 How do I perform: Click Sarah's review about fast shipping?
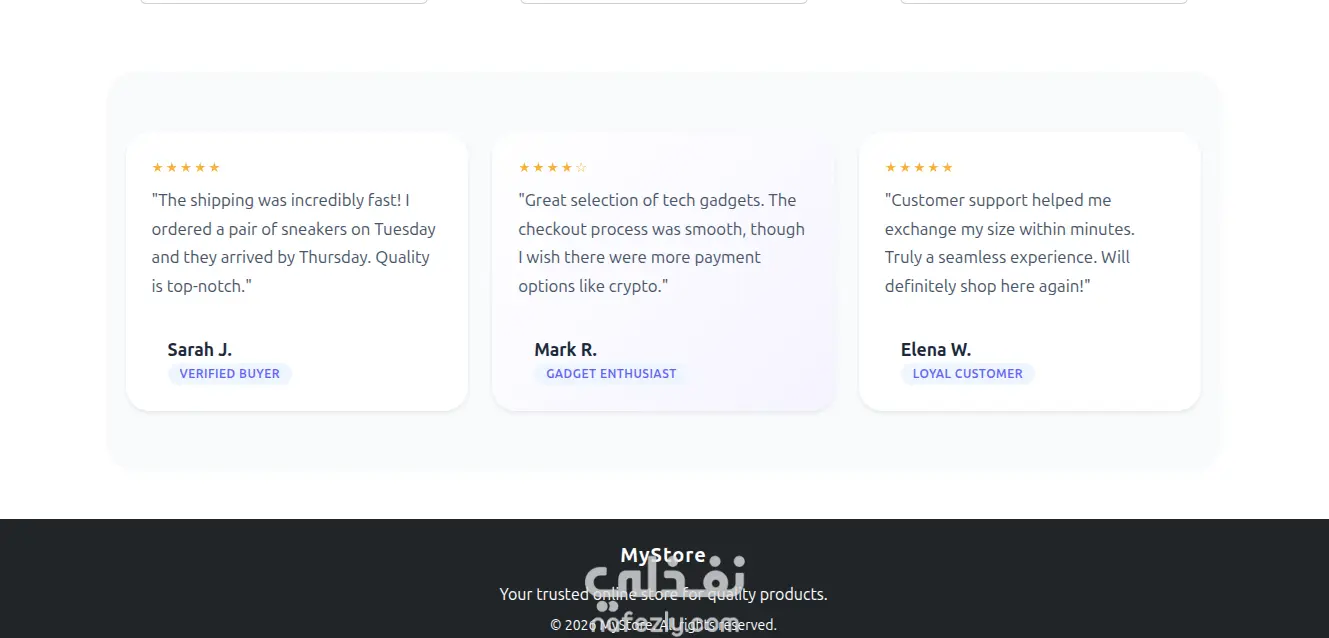tap(294, 243)
